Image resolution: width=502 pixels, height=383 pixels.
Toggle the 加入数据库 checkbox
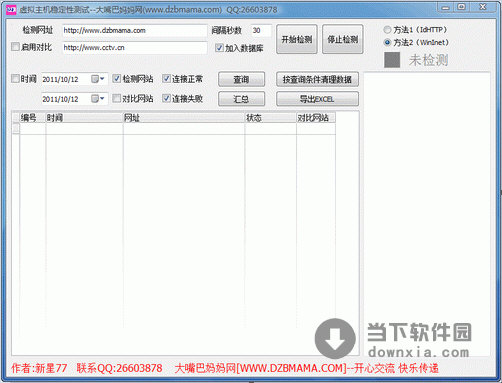tap(219, 48)
